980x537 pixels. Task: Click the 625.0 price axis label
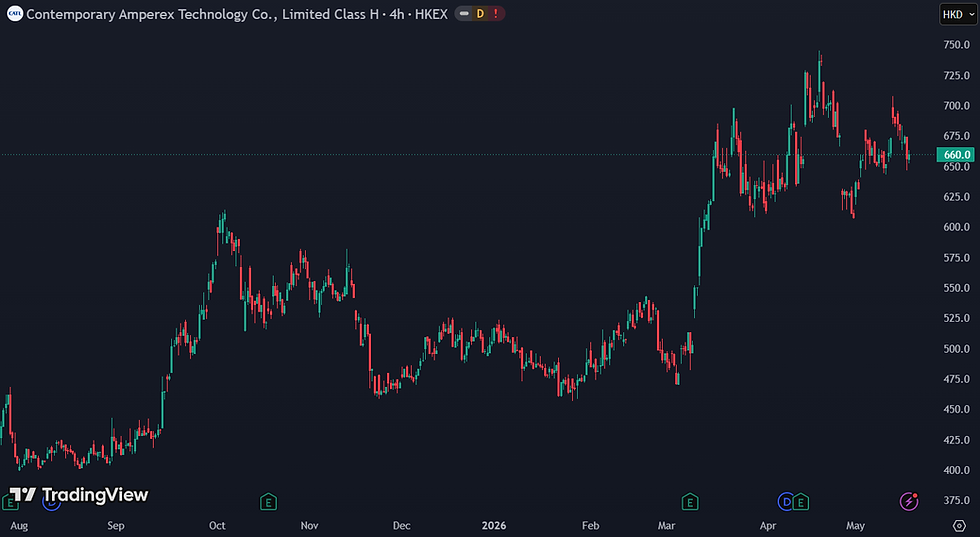956,197
